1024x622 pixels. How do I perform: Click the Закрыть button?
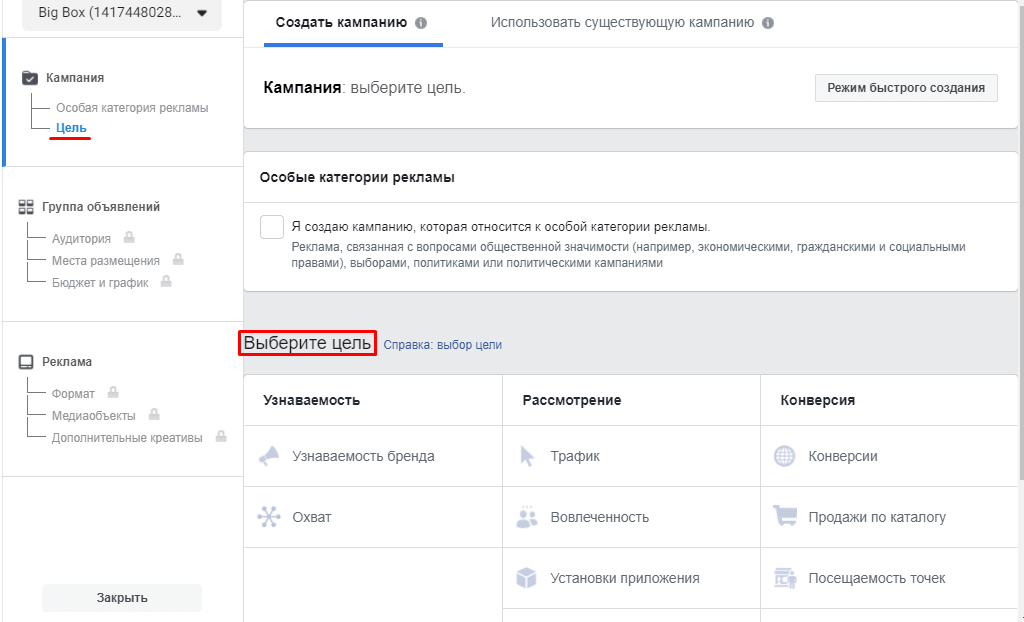pos(121,597)
